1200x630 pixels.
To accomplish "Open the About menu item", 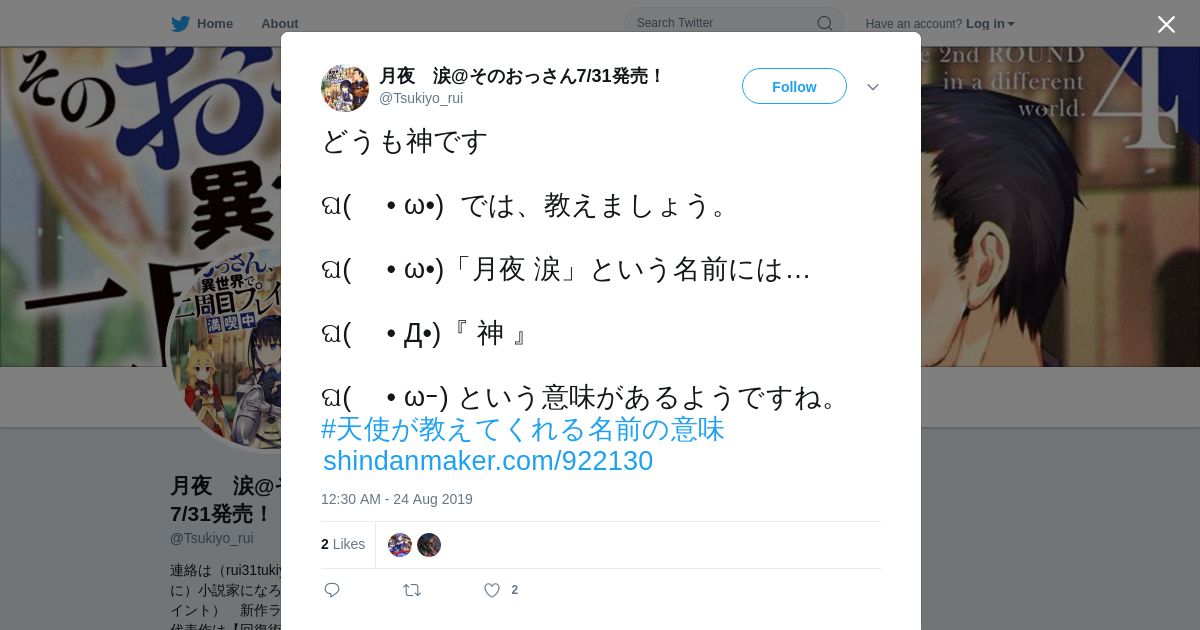I will pos(280,24).
